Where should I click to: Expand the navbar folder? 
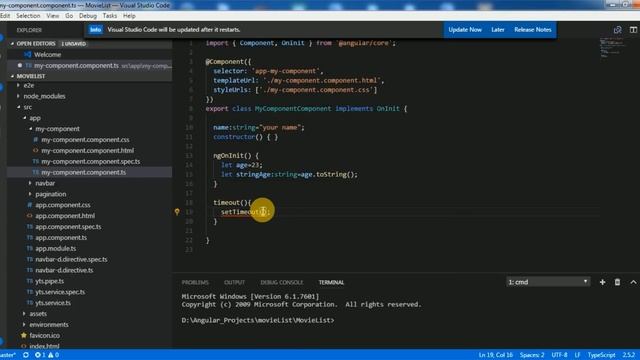pyautogui.click(x=45, y=183)
